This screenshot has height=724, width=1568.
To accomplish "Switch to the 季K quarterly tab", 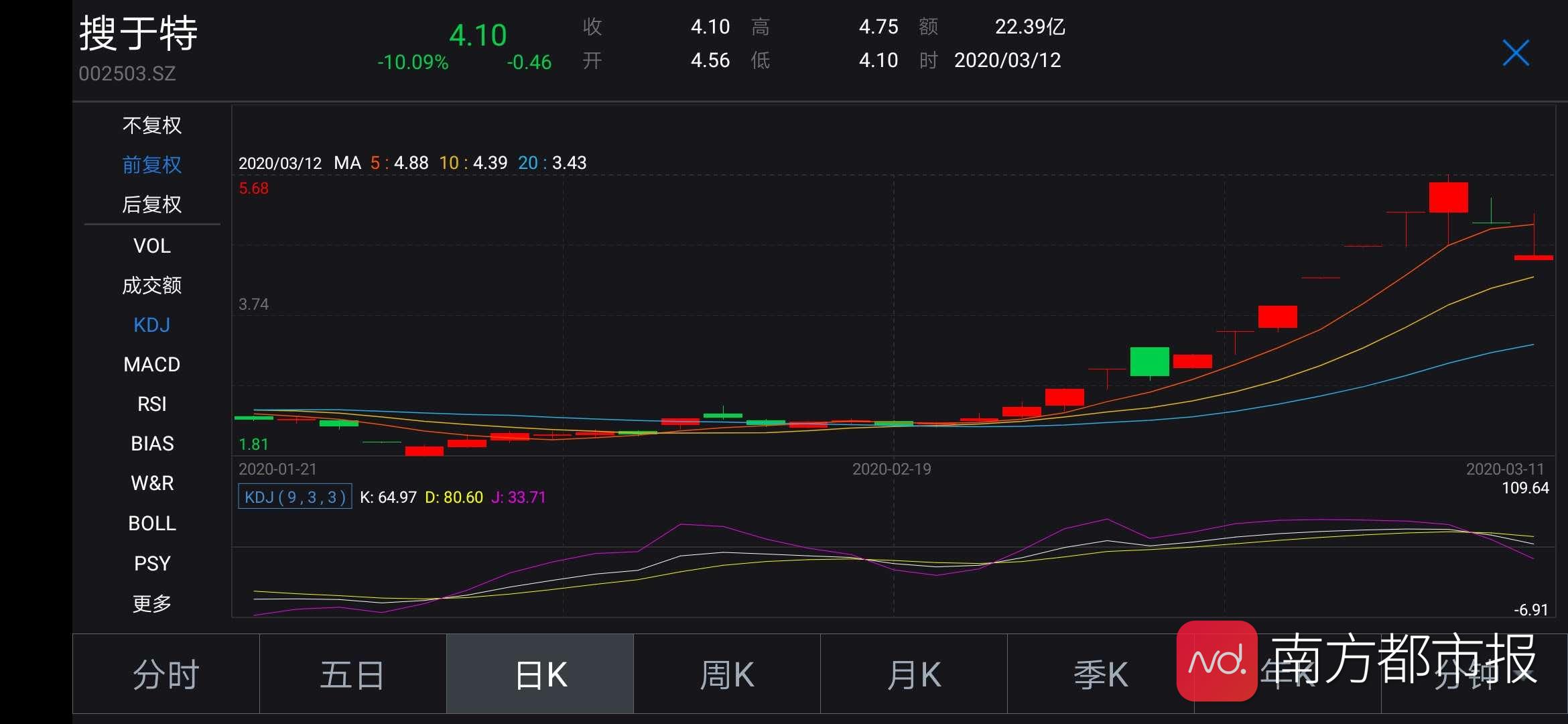I will click(x=1101, y=674).
